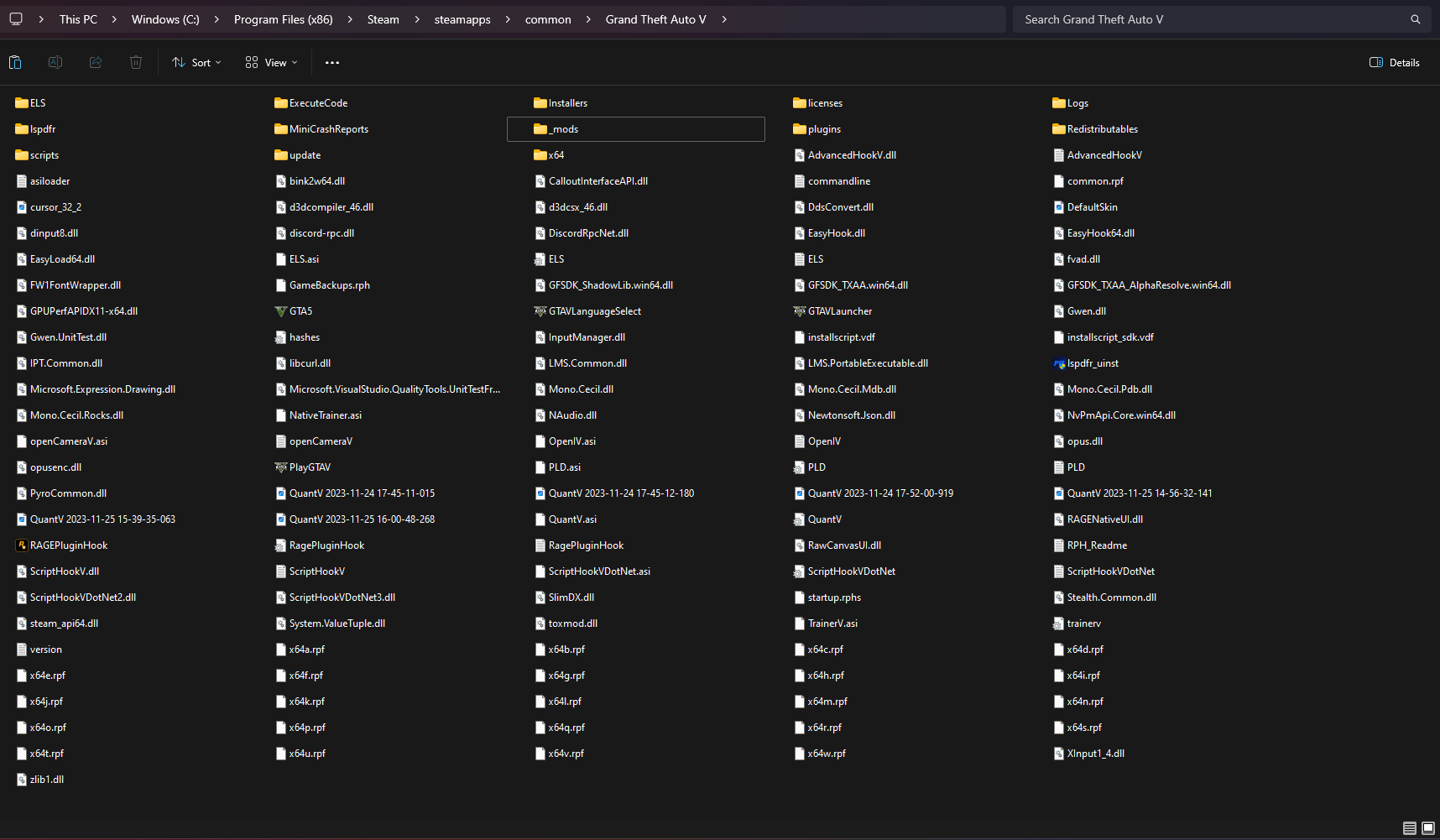Click the Paste clipboard icon in toolbar
The height and width of the screenshot is (840, 1440).
[15, 62]
